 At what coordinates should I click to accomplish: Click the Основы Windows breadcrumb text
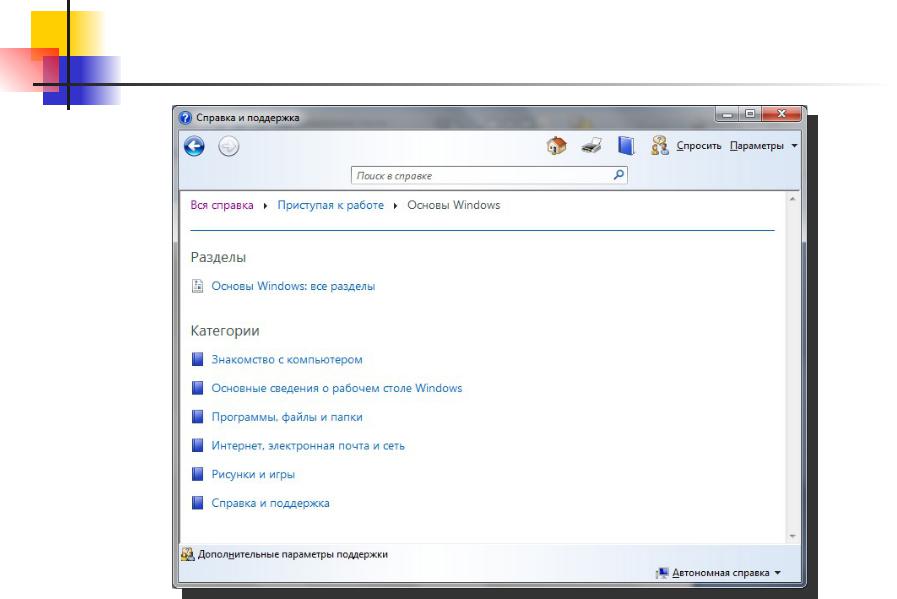click(454, 205)
